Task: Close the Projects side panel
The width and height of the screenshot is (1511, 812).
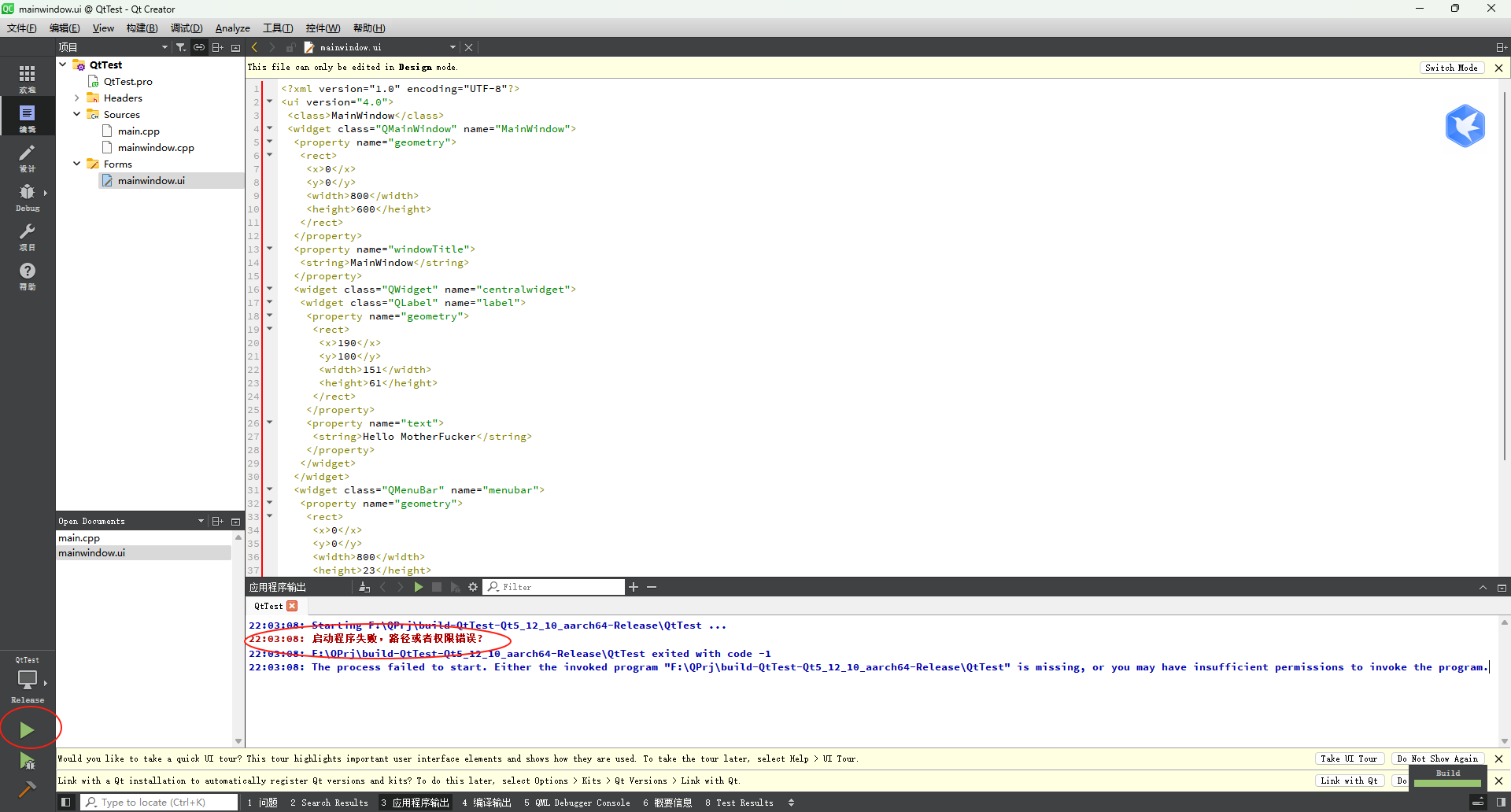Action: coord(235,47)
